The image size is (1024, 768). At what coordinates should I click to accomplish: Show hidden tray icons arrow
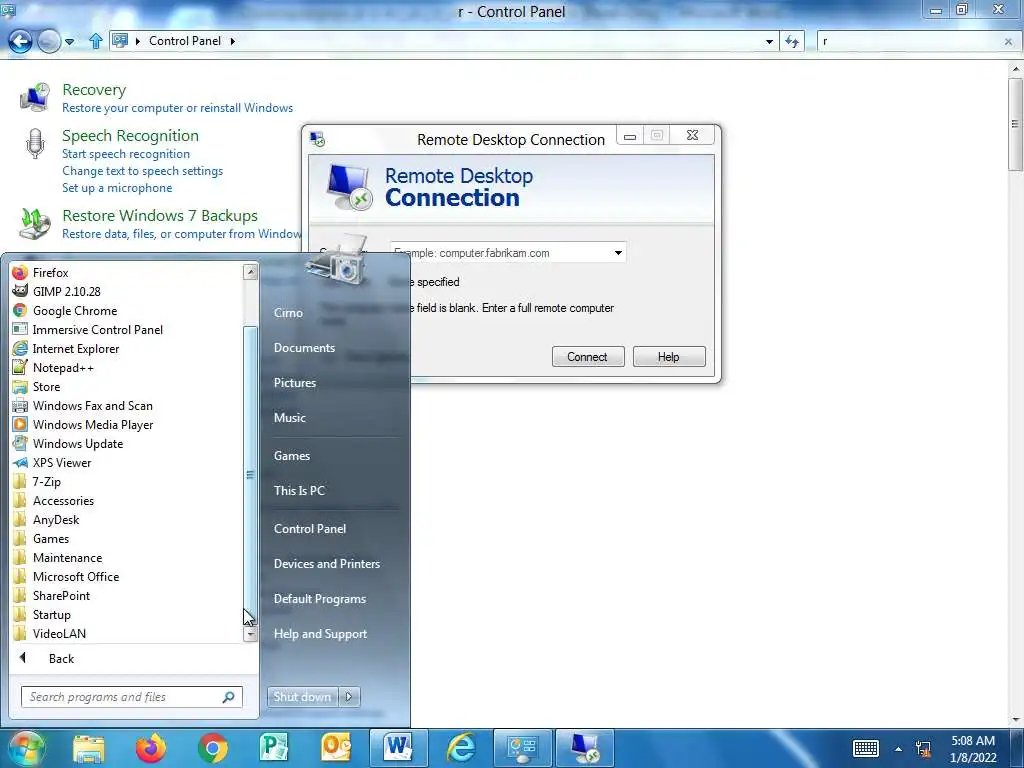pyautogui.click(x=898, y=749)
